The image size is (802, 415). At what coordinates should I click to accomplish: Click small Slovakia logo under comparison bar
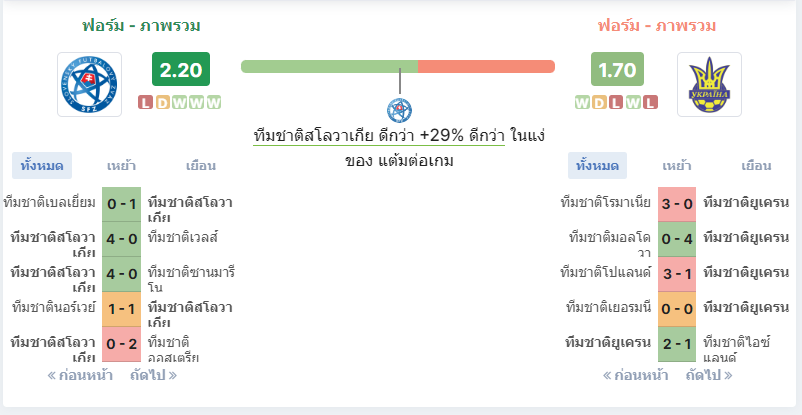tap(399, 110)
